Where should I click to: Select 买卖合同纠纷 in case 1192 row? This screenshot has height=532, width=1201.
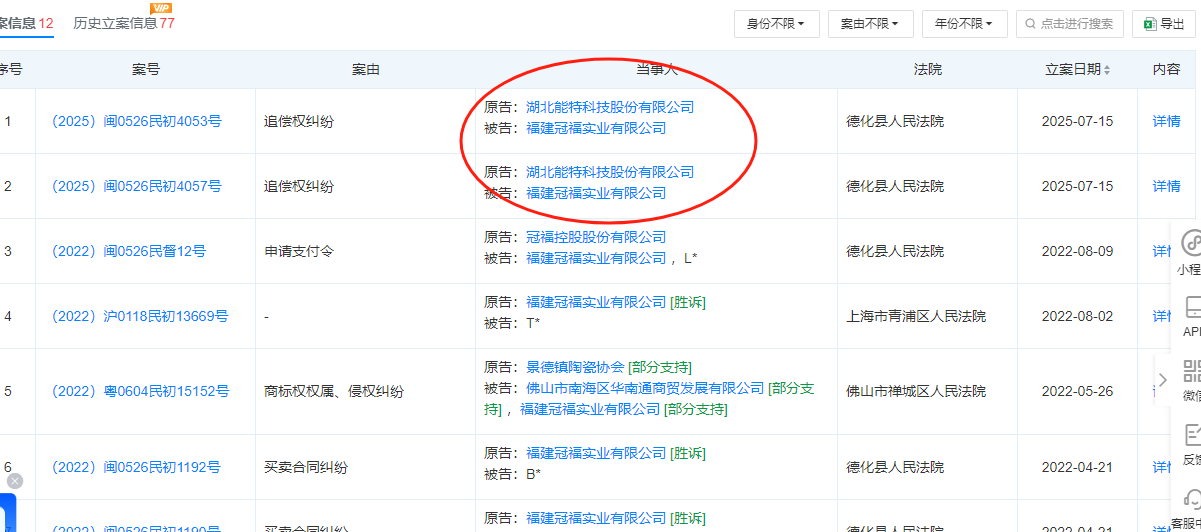[306, 467]
